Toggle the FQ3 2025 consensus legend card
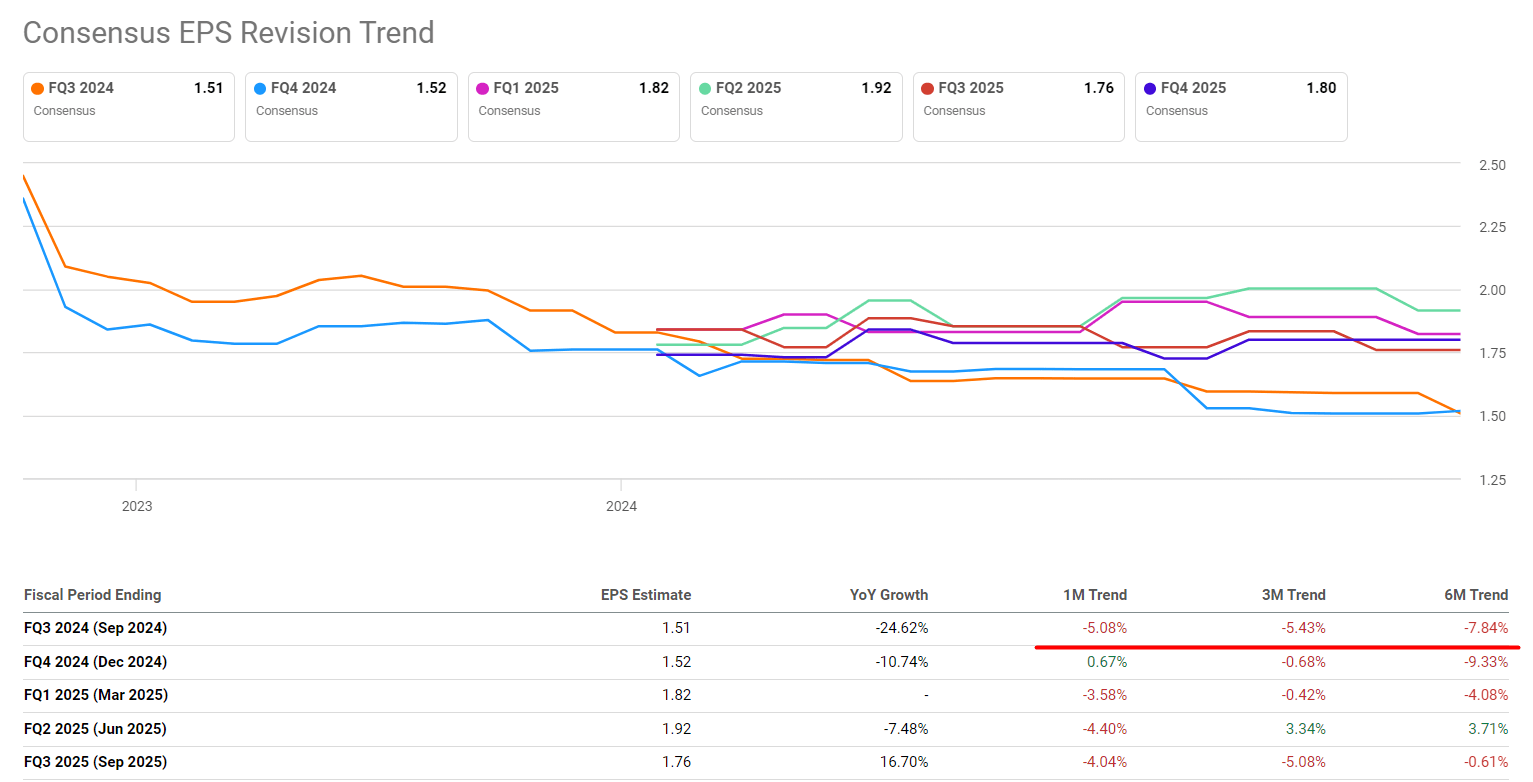Image resolution: width=1533 pixels, height=782 pixels. point(1019,107)
